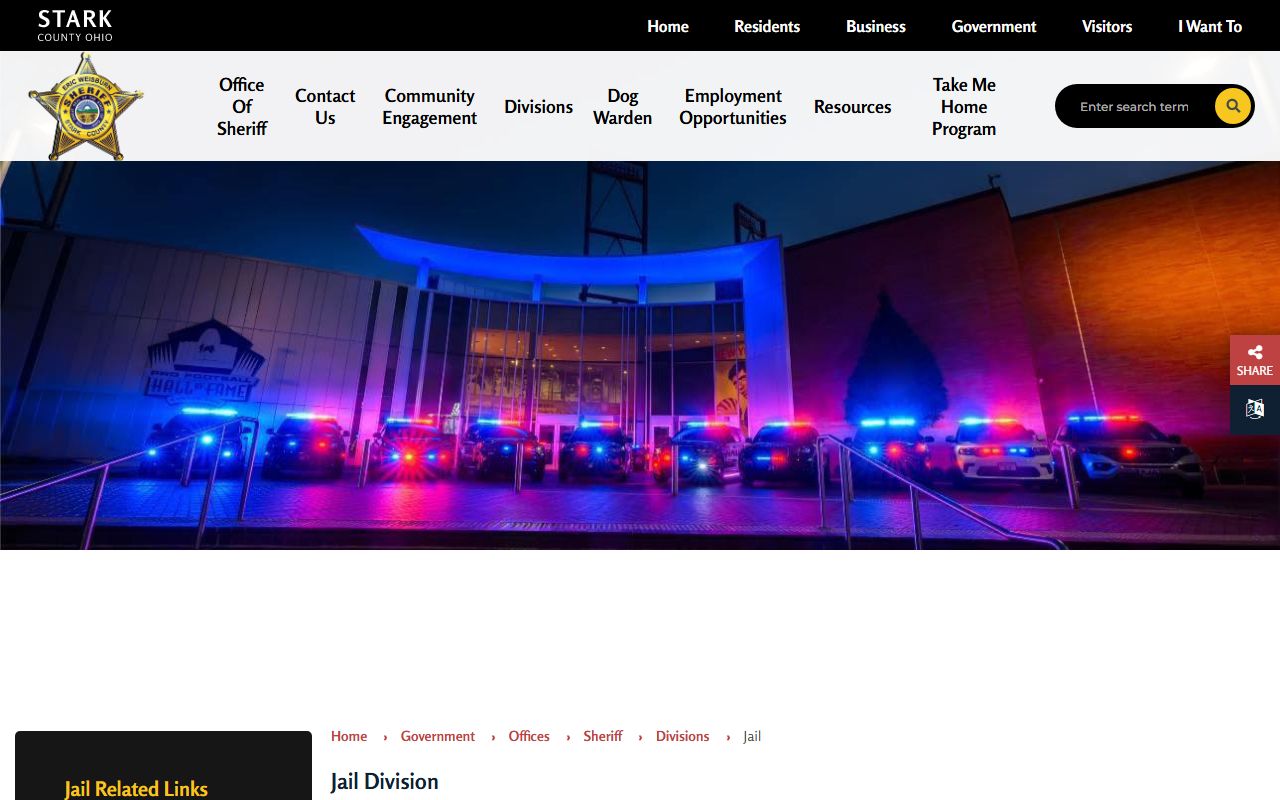
Task: Click the Home breadcrumb link
Action: pyautogui.click(x=349, y=736)
